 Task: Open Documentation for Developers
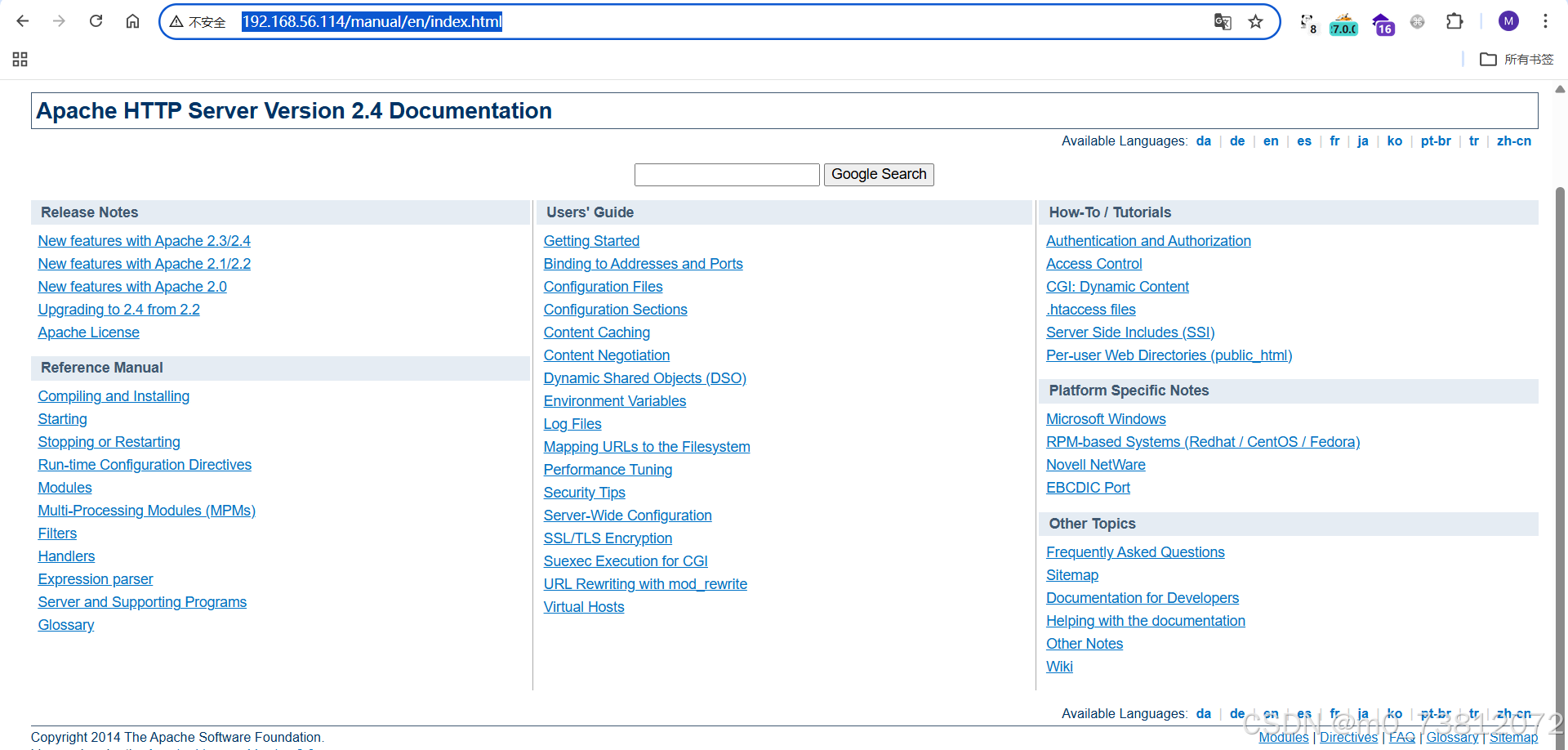pyautogui.click(x=1143, y=598)
